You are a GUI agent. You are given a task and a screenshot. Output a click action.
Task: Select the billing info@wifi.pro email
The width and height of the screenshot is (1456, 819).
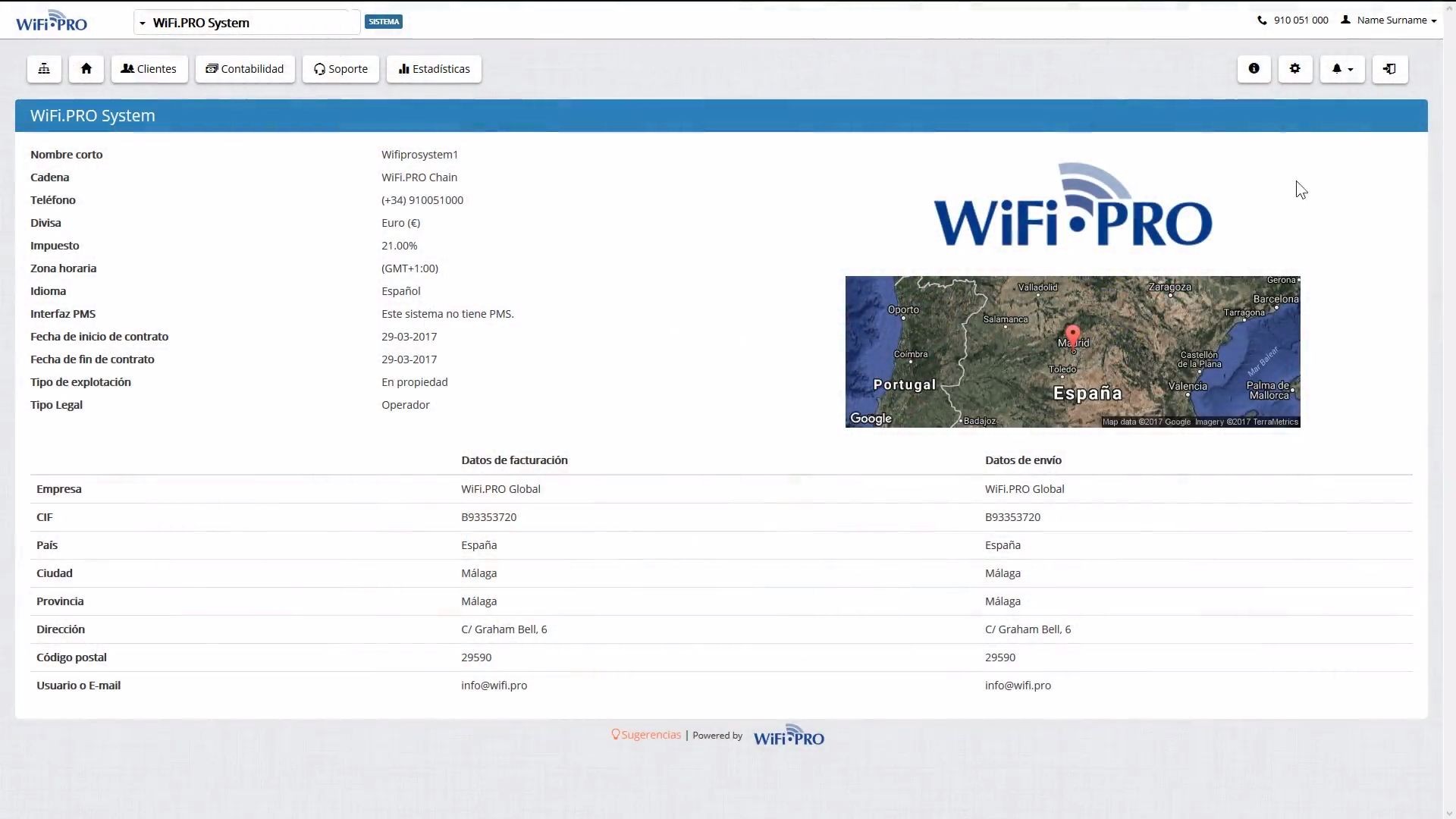[494, 686]
